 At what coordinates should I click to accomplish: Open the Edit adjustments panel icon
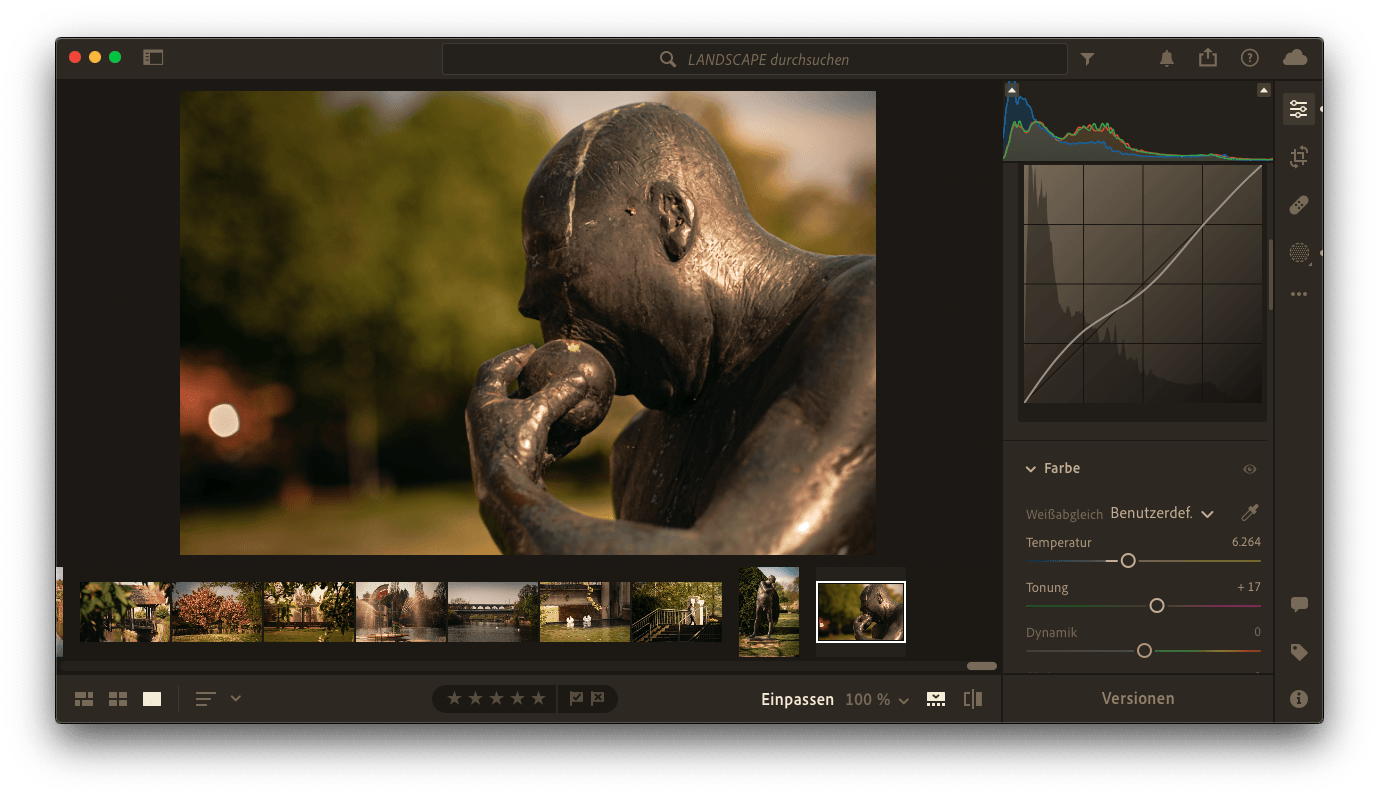pyautogui.click(x=1298, y=109)
